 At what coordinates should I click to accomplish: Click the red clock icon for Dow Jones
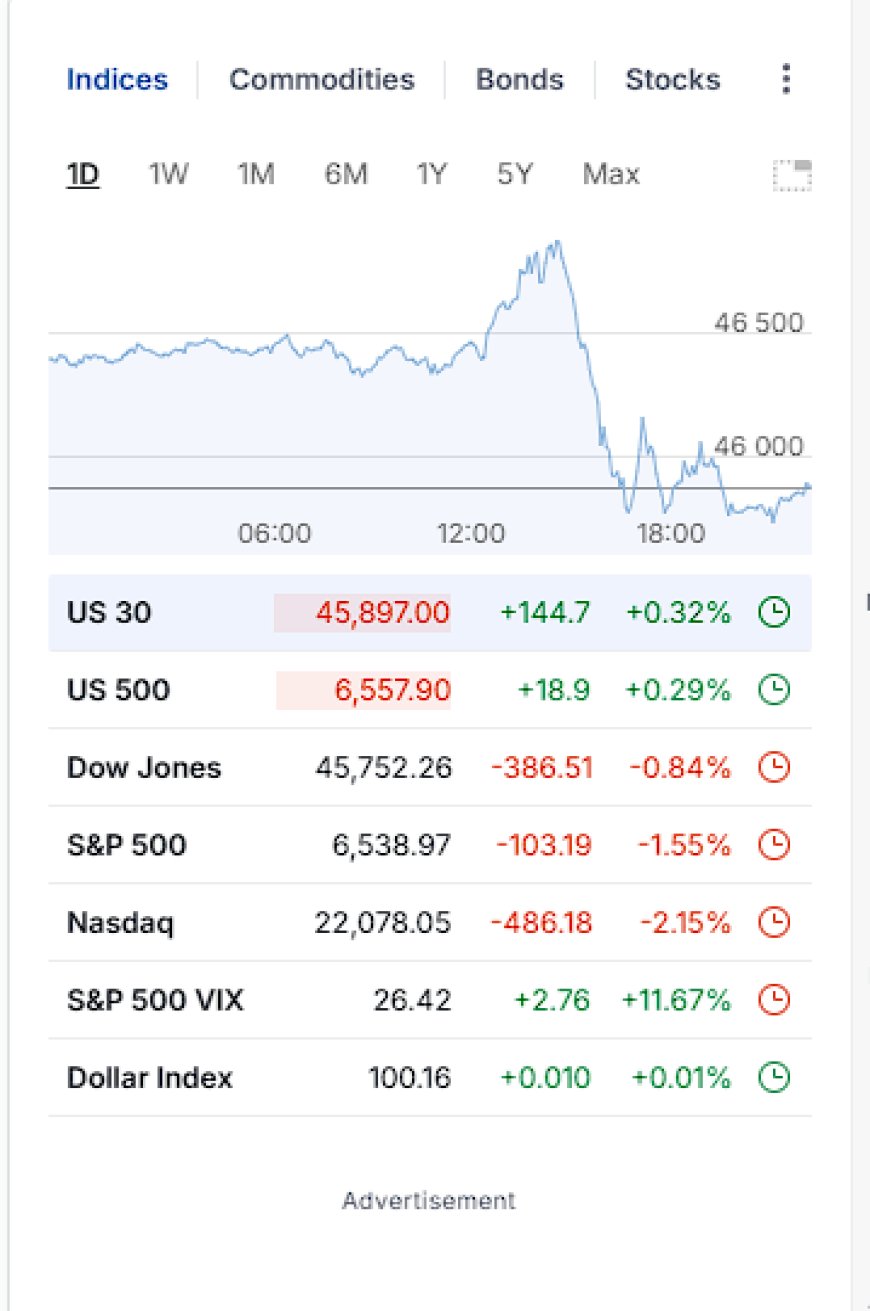775,767
